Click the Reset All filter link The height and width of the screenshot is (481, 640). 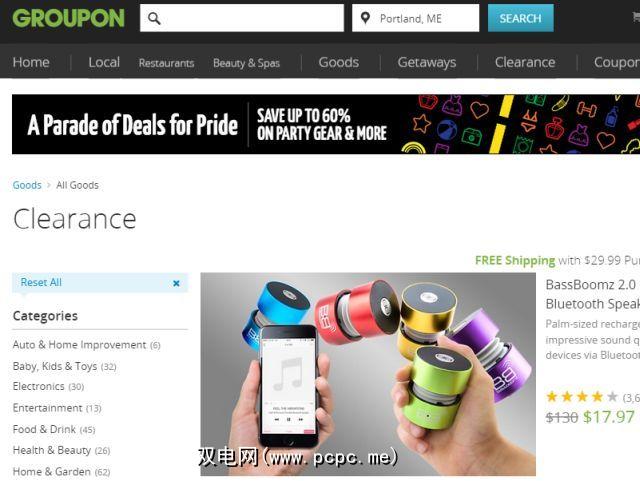click(x=41, y=283)
